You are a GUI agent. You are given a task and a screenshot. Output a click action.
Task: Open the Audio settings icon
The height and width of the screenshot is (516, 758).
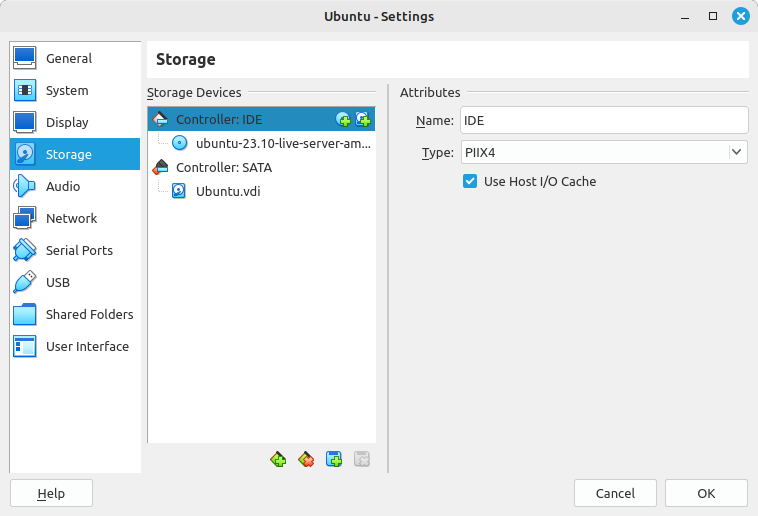coord(24,186)
